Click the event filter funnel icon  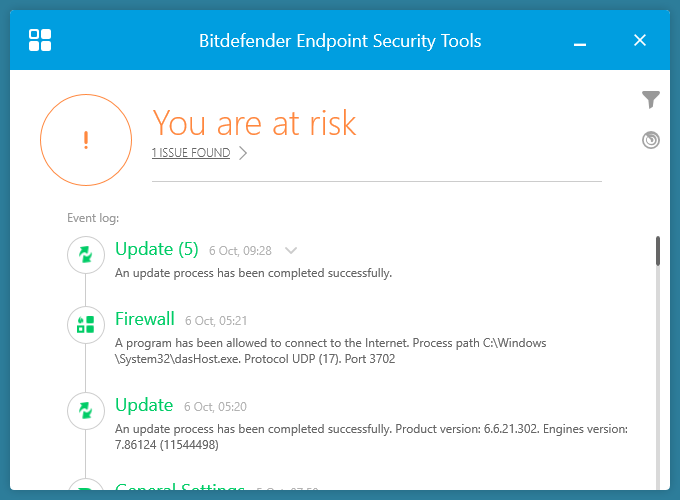(651, 99)
